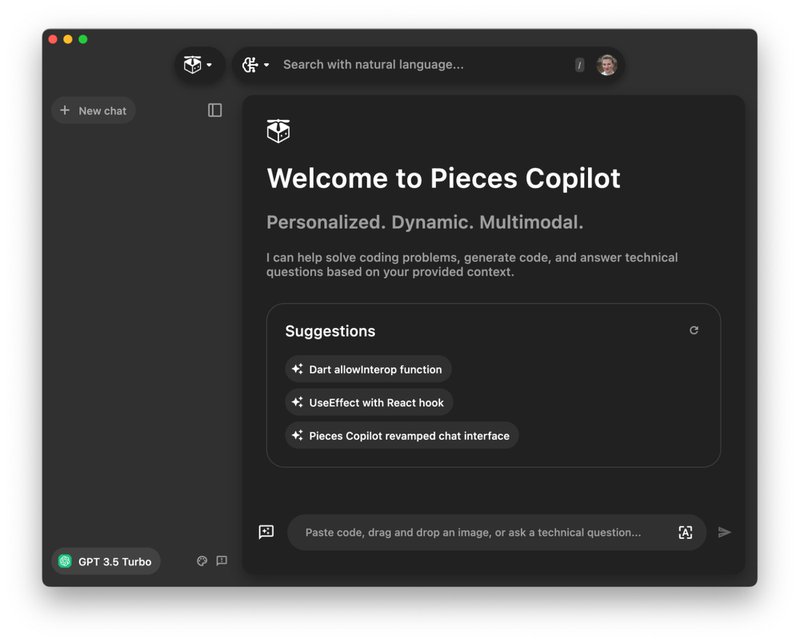Click the Personalized. Dynamic. Multimodal. subtitle
This screenshot has height=643, width=800.
pyautogui.click(x=424, y=222)
